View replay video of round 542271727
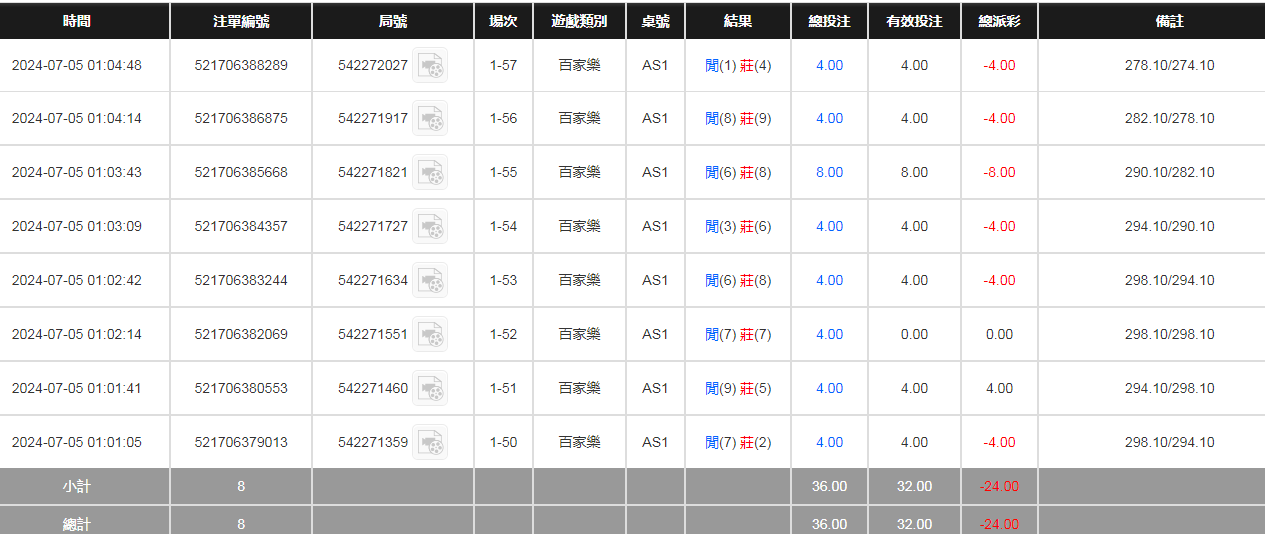 [x=430, y=227]
